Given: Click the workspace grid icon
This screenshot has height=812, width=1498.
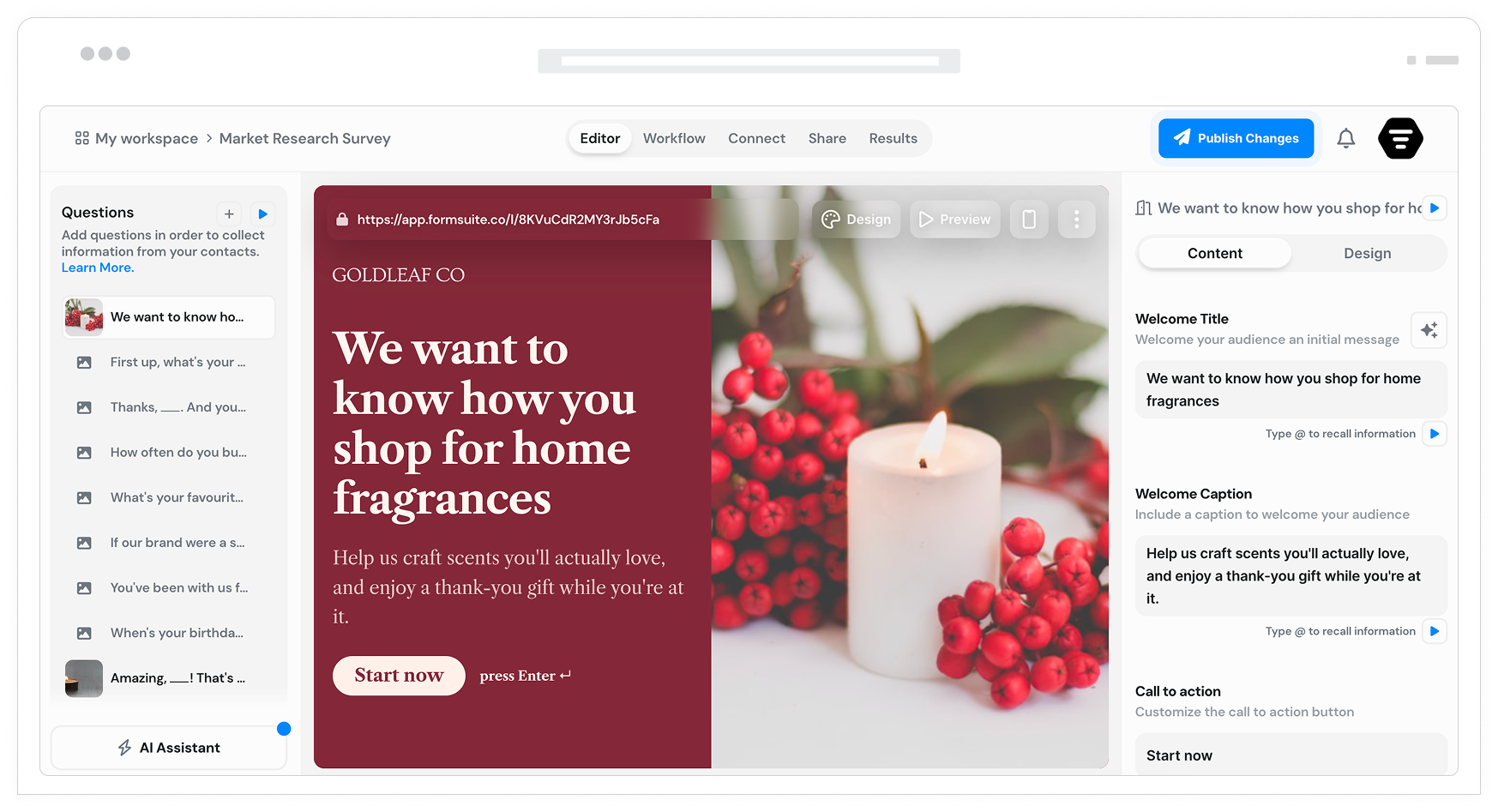Looking at the screenshot, I should [82, 138].
